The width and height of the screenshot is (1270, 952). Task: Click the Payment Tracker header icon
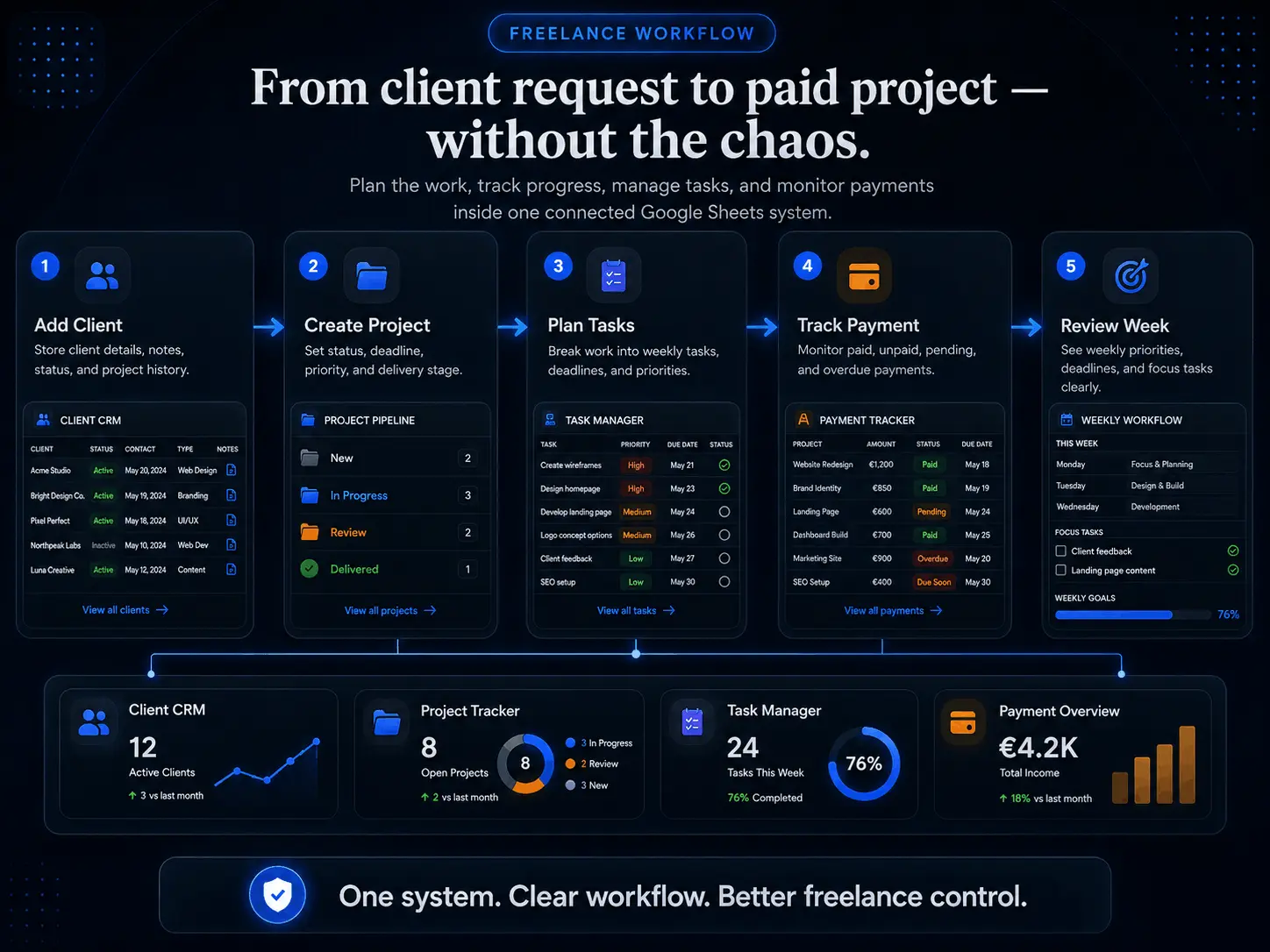(x=803, y=420)
